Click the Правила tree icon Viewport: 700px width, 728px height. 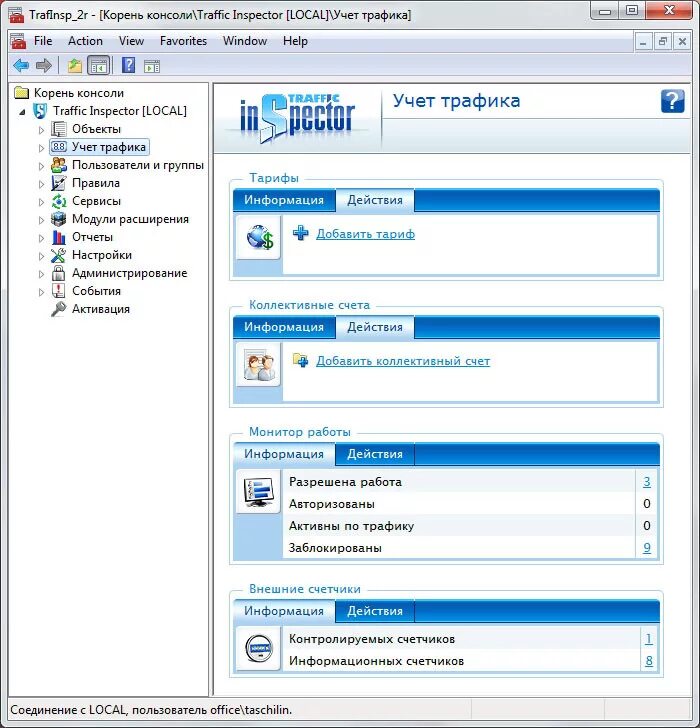[58, 183]
